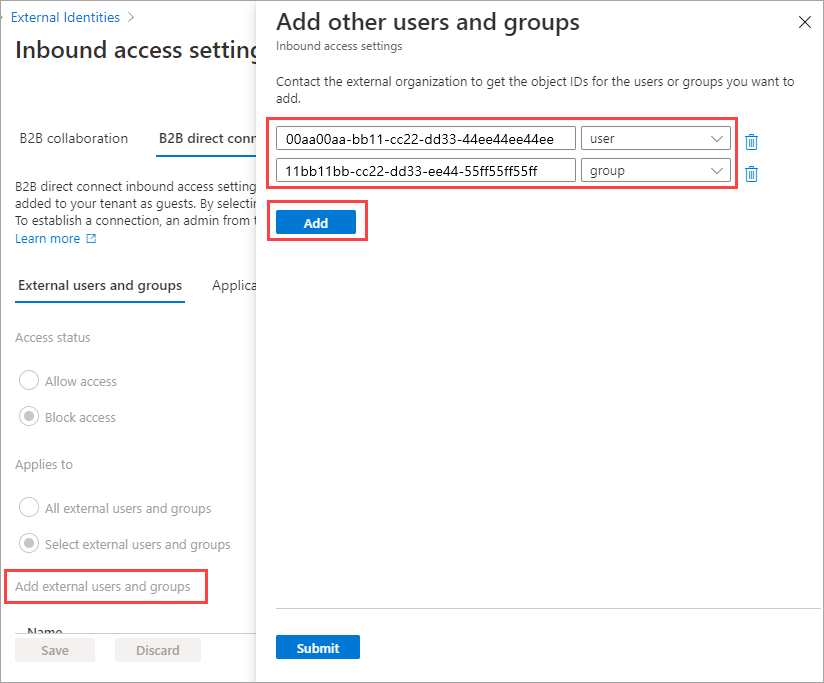Open the Learn more external link

point(56,239)
